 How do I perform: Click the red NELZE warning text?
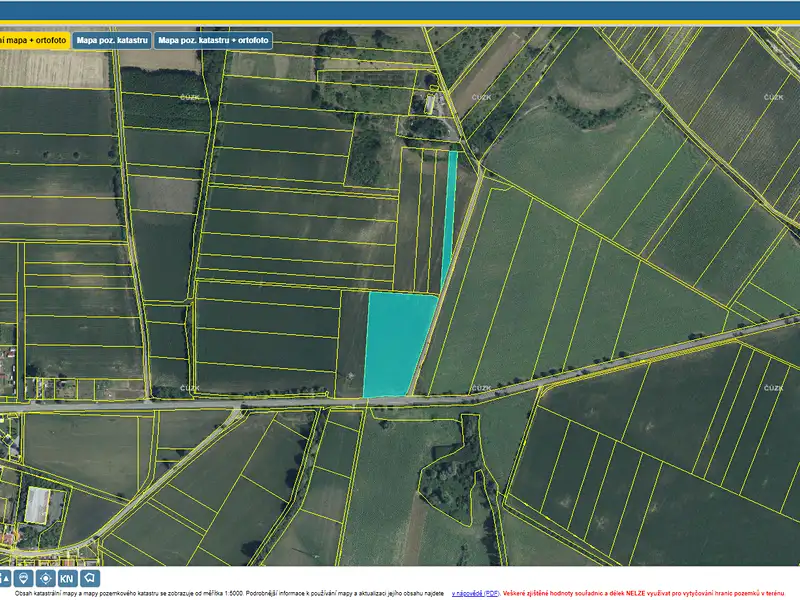coord(643,593)
